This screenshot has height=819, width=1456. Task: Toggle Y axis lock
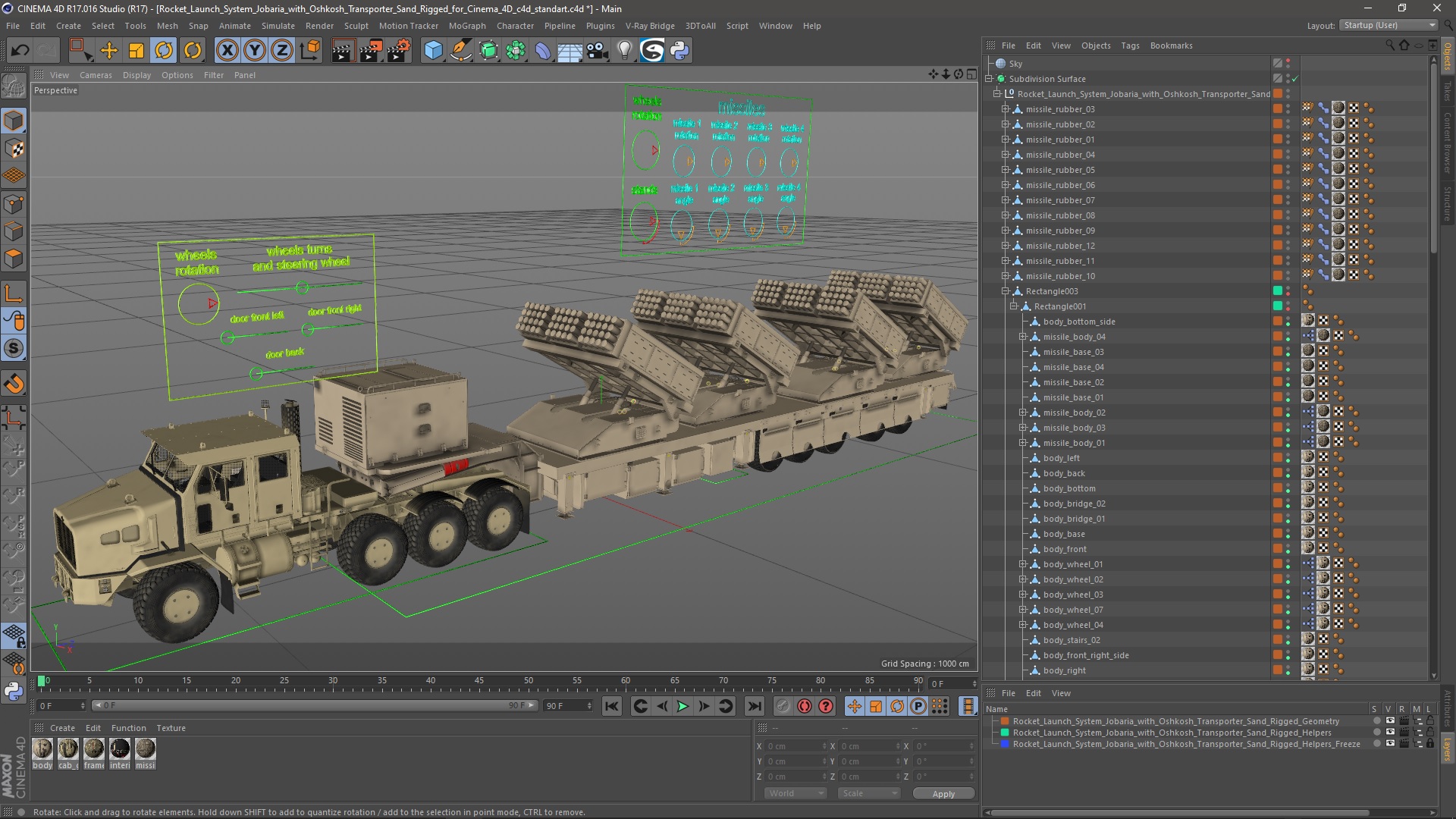coord(255,51)
